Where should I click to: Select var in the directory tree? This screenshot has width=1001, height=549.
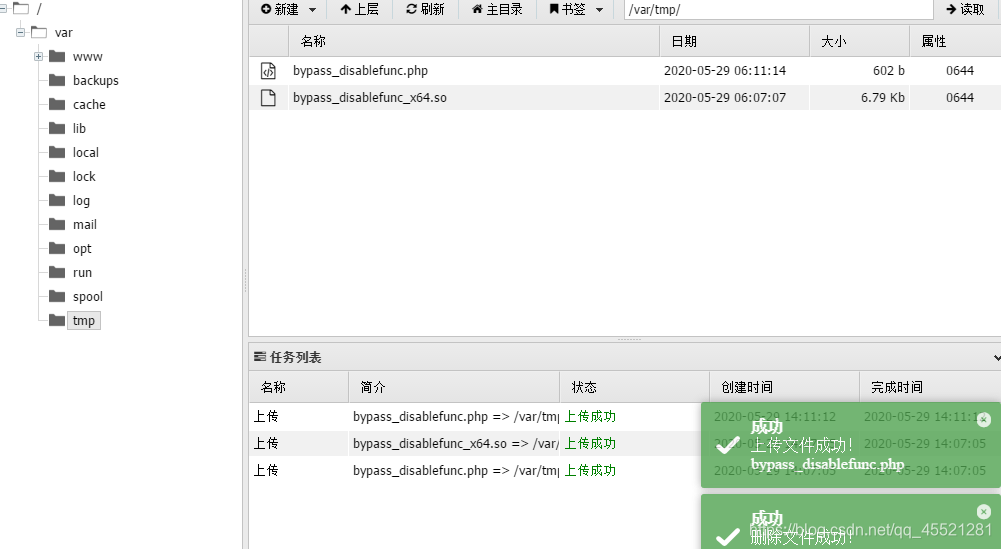point(63,33)
